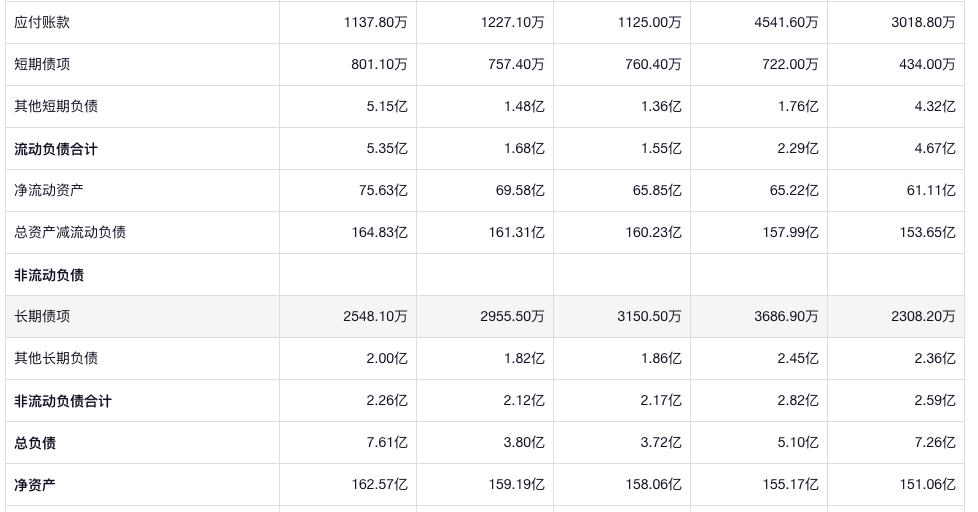Click the 总负债 row header

[x=35, y=443]
